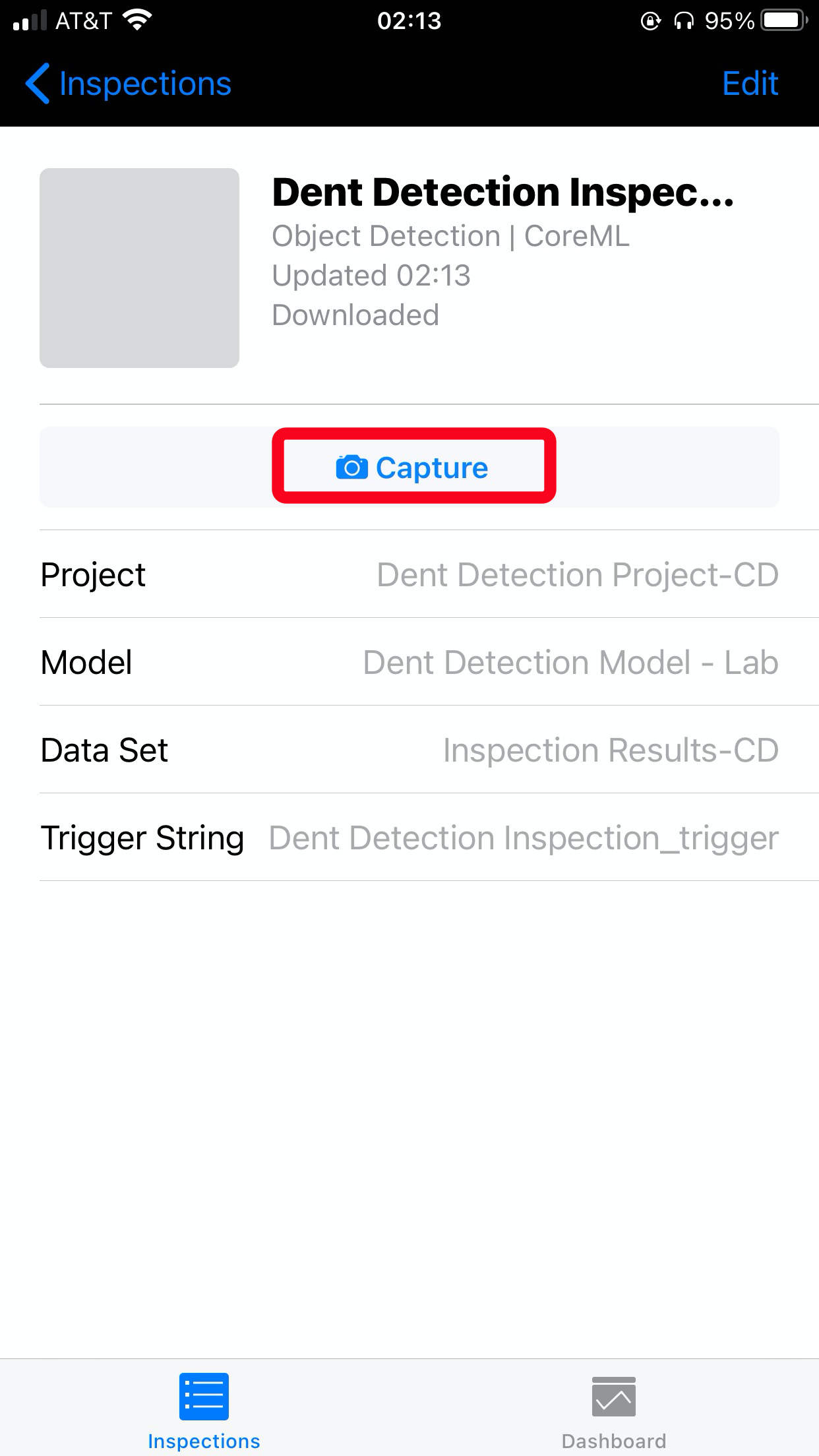Tap the battery indicator icon

[x=785, y=20]
